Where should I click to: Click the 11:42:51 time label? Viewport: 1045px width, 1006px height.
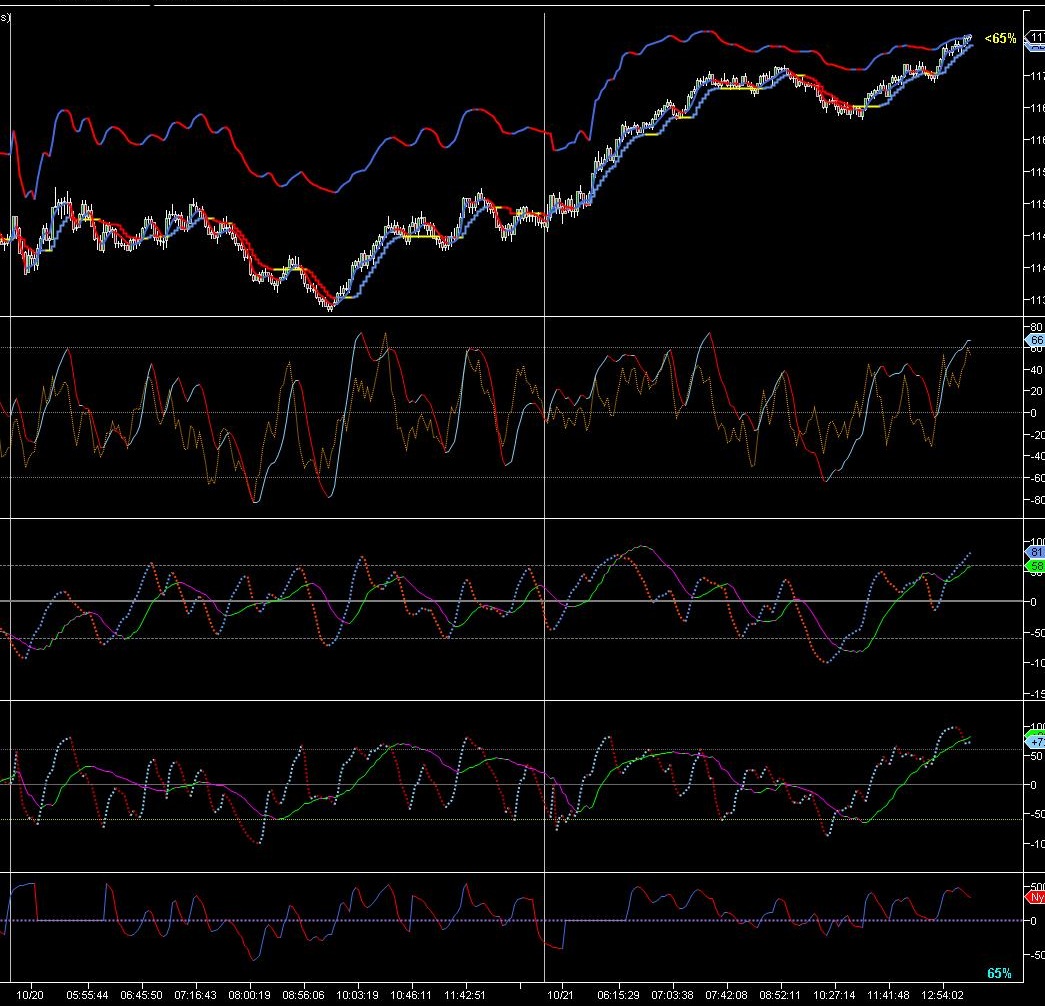click(x=465, y=995)
